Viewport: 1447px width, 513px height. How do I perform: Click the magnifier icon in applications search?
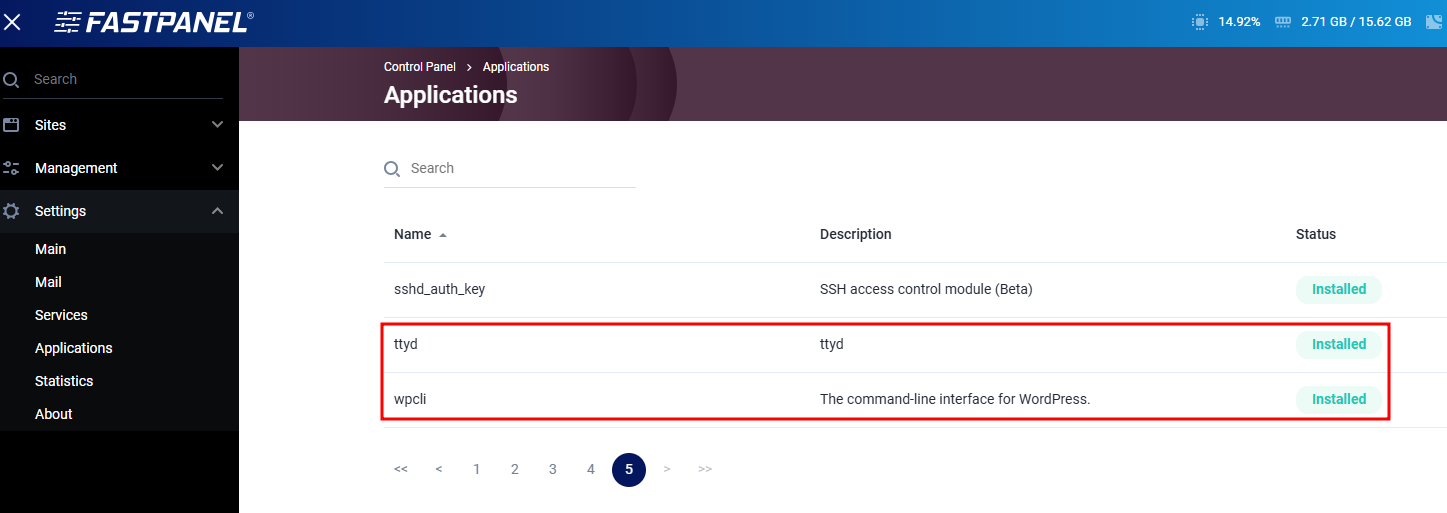392,169
